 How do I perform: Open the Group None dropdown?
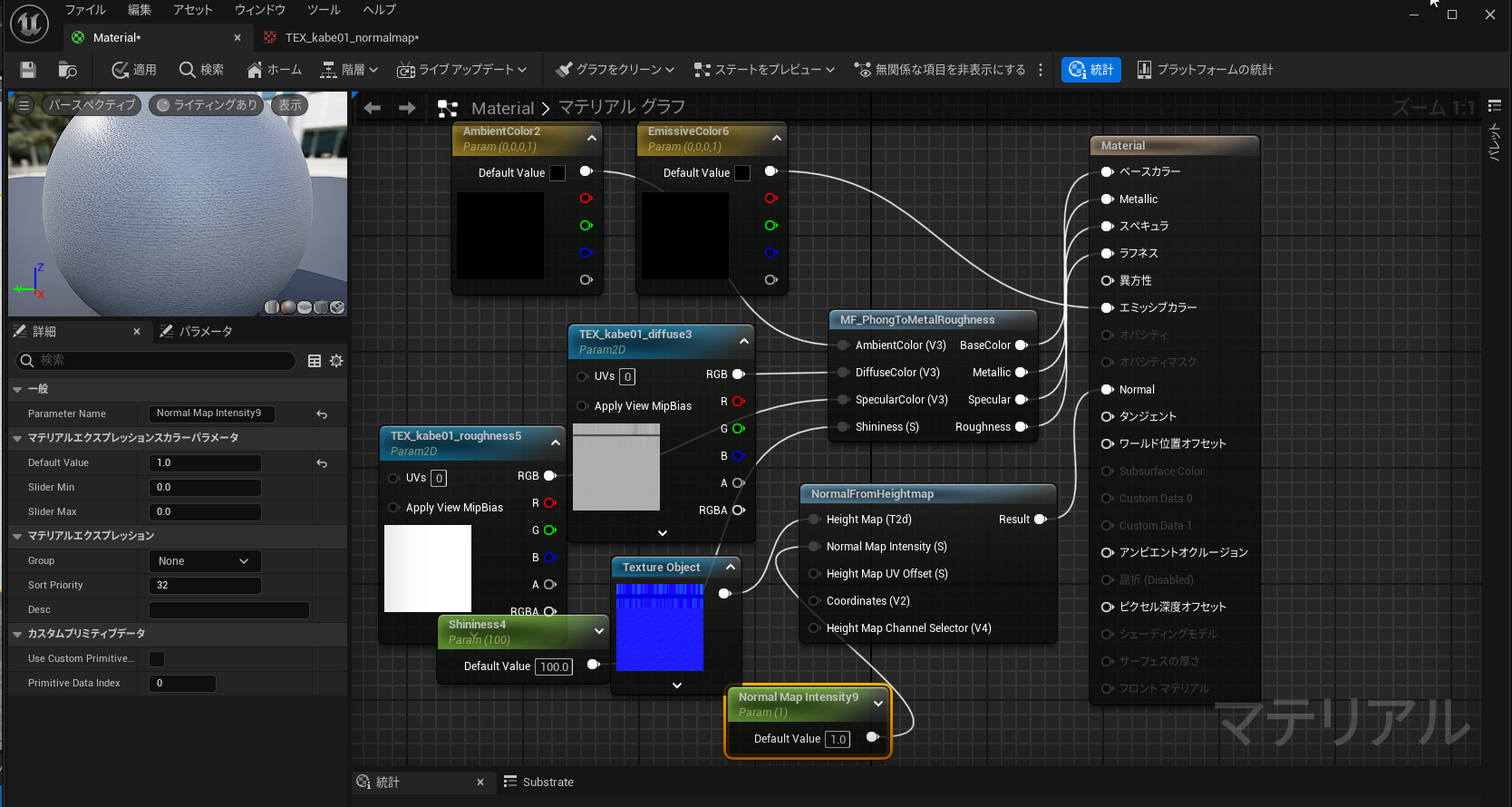point(204,561)
